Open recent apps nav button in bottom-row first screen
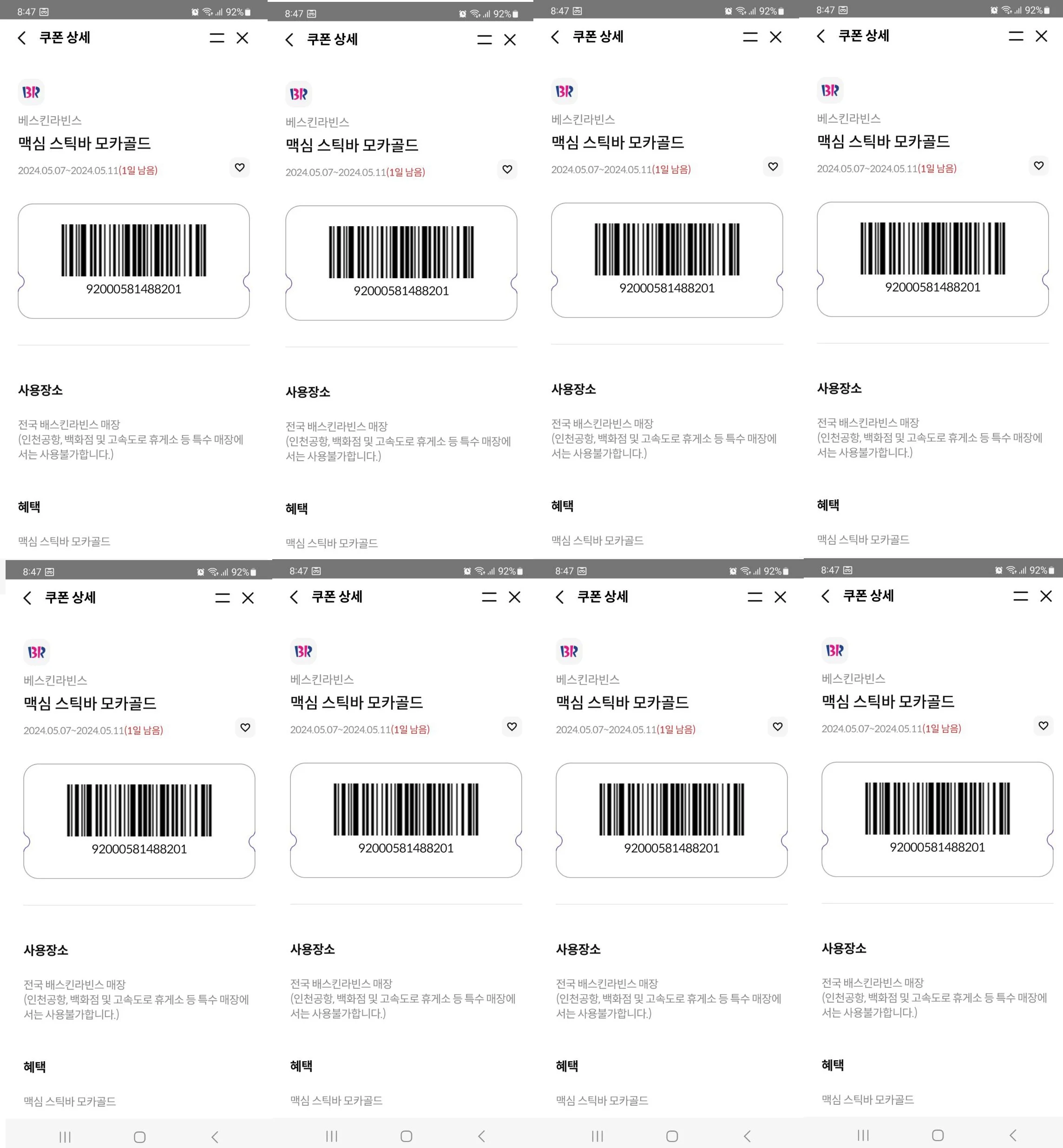 tap(65, 1136)
